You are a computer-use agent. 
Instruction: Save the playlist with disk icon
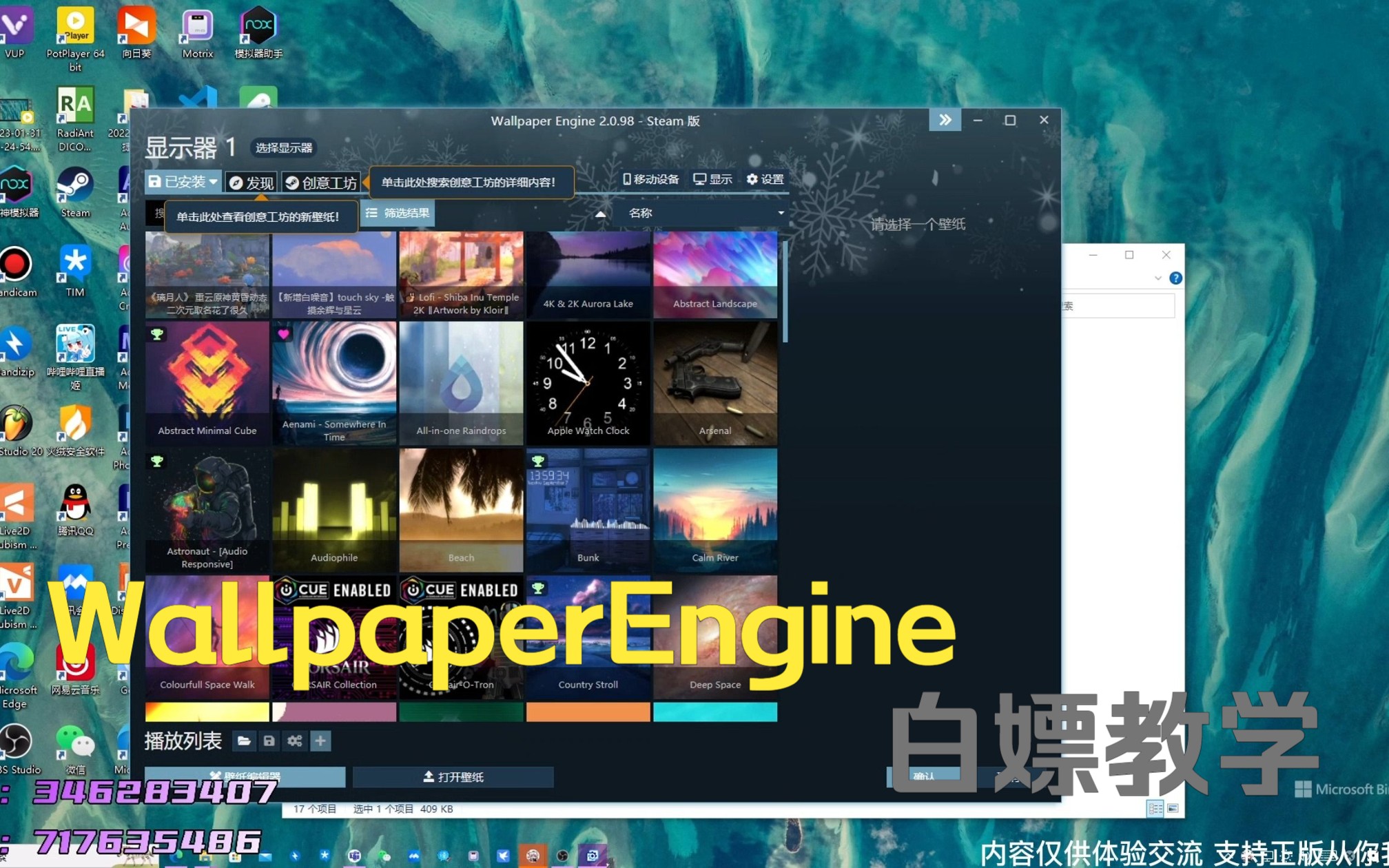(x=269, y=741)
